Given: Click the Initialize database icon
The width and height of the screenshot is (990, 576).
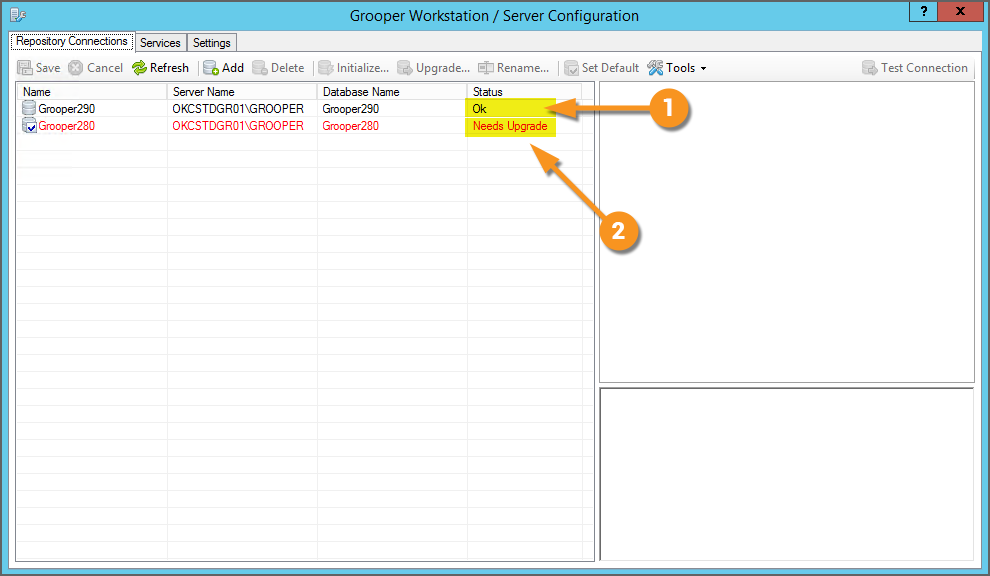Looking at the screenshot, I should (325, 68).
